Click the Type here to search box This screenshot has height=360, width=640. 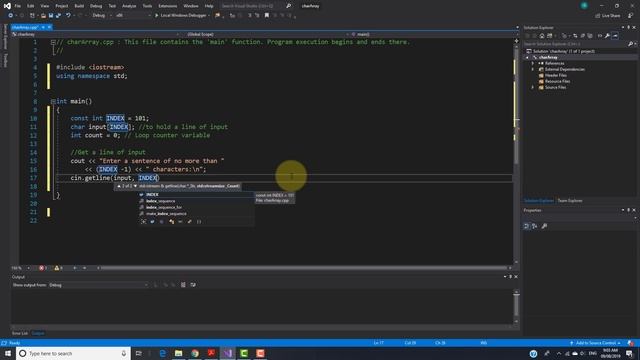[73, 353]
